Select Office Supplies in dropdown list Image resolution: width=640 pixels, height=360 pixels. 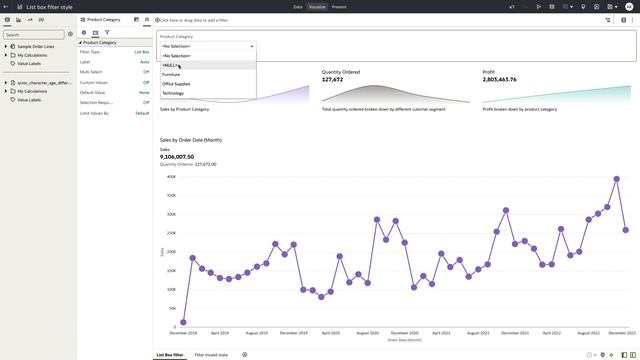coord(208,84)
